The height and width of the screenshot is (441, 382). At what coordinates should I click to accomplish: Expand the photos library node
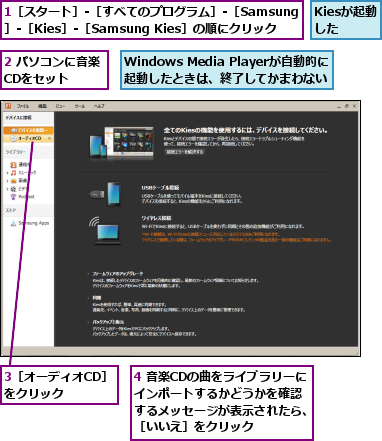pyautogui.click(x=7, y=181)
